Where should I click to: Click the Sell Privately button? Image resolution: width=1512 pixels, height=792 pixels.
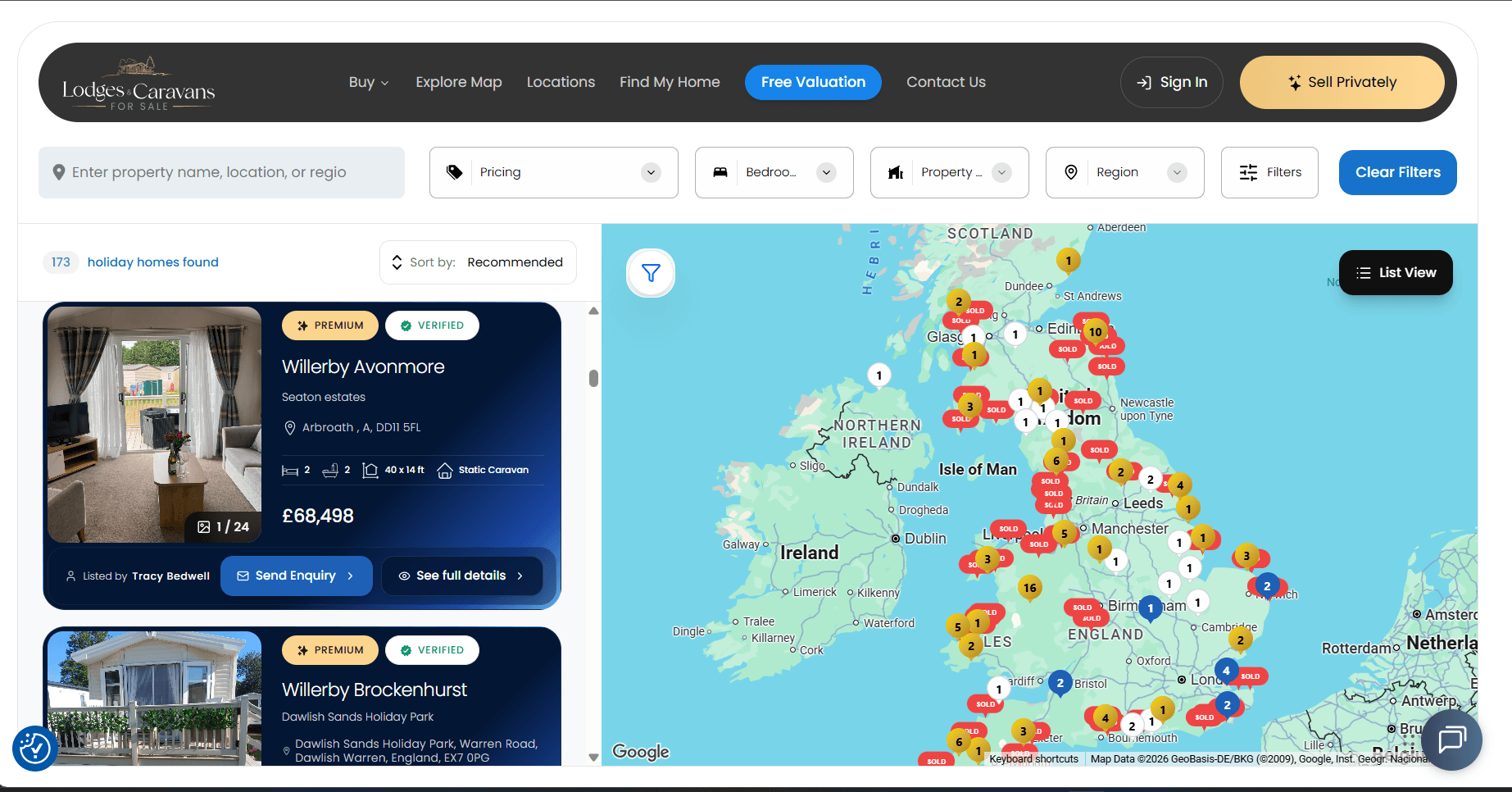click(x=1342, y=82)
